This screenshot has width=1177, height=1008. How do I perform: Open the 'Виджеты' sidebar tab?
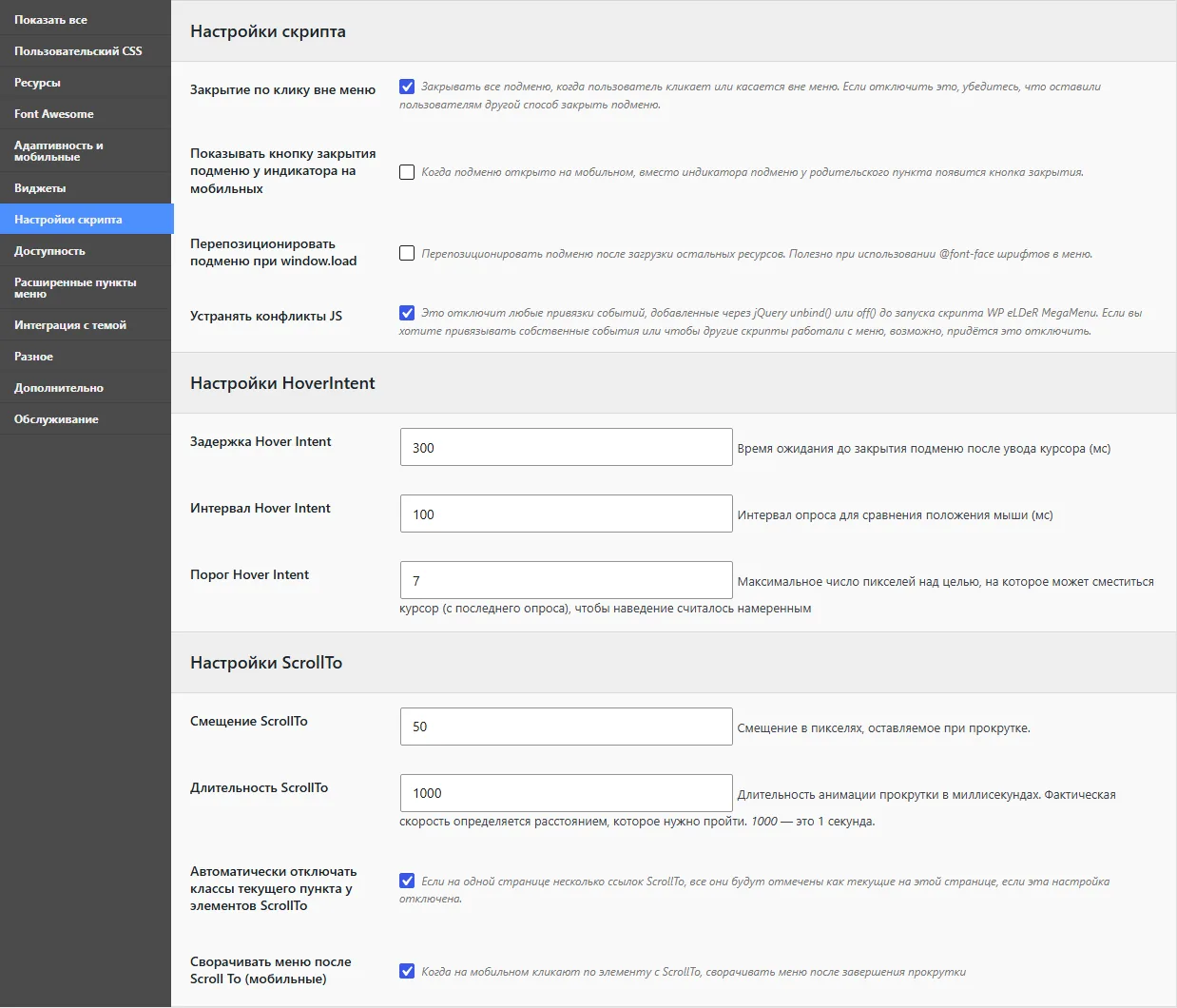(86, 188)
